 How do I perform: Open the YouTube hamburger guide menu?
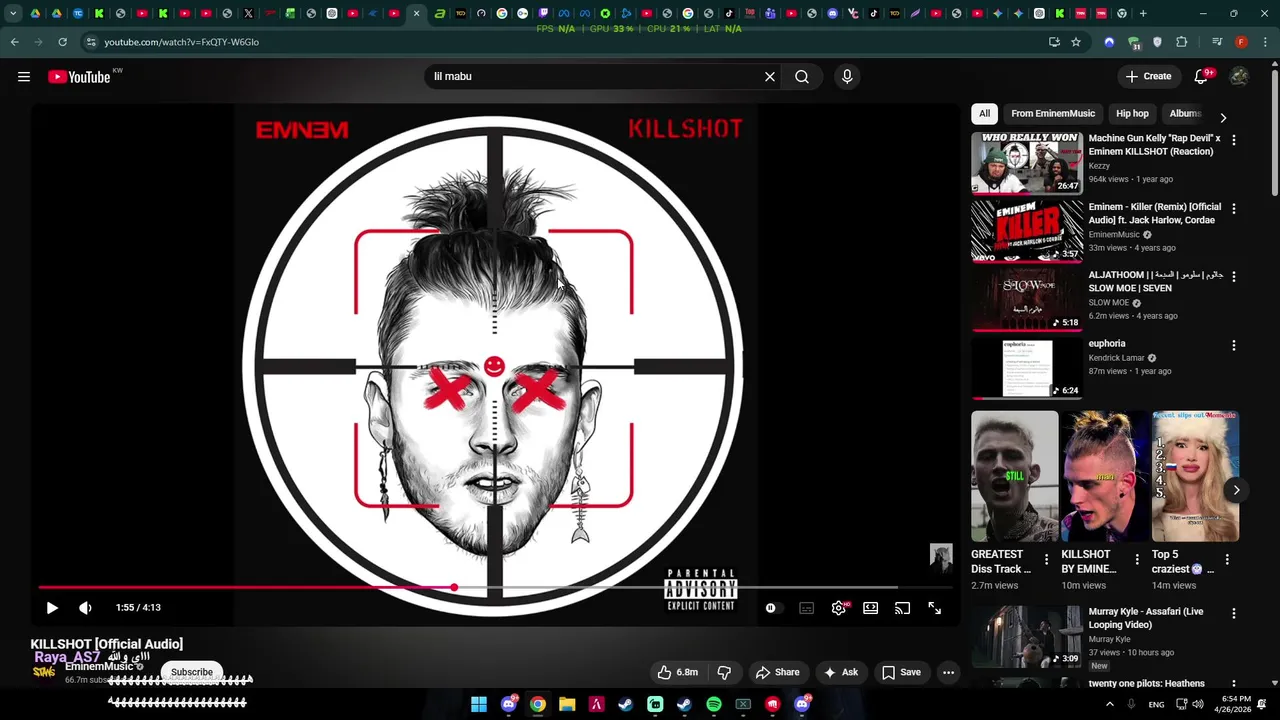click(24, 77)
